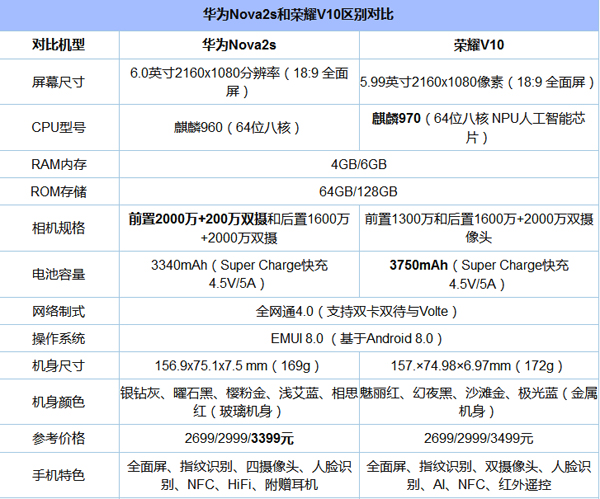Click the 3750mAh battery cell

click(x=479, y=274)
